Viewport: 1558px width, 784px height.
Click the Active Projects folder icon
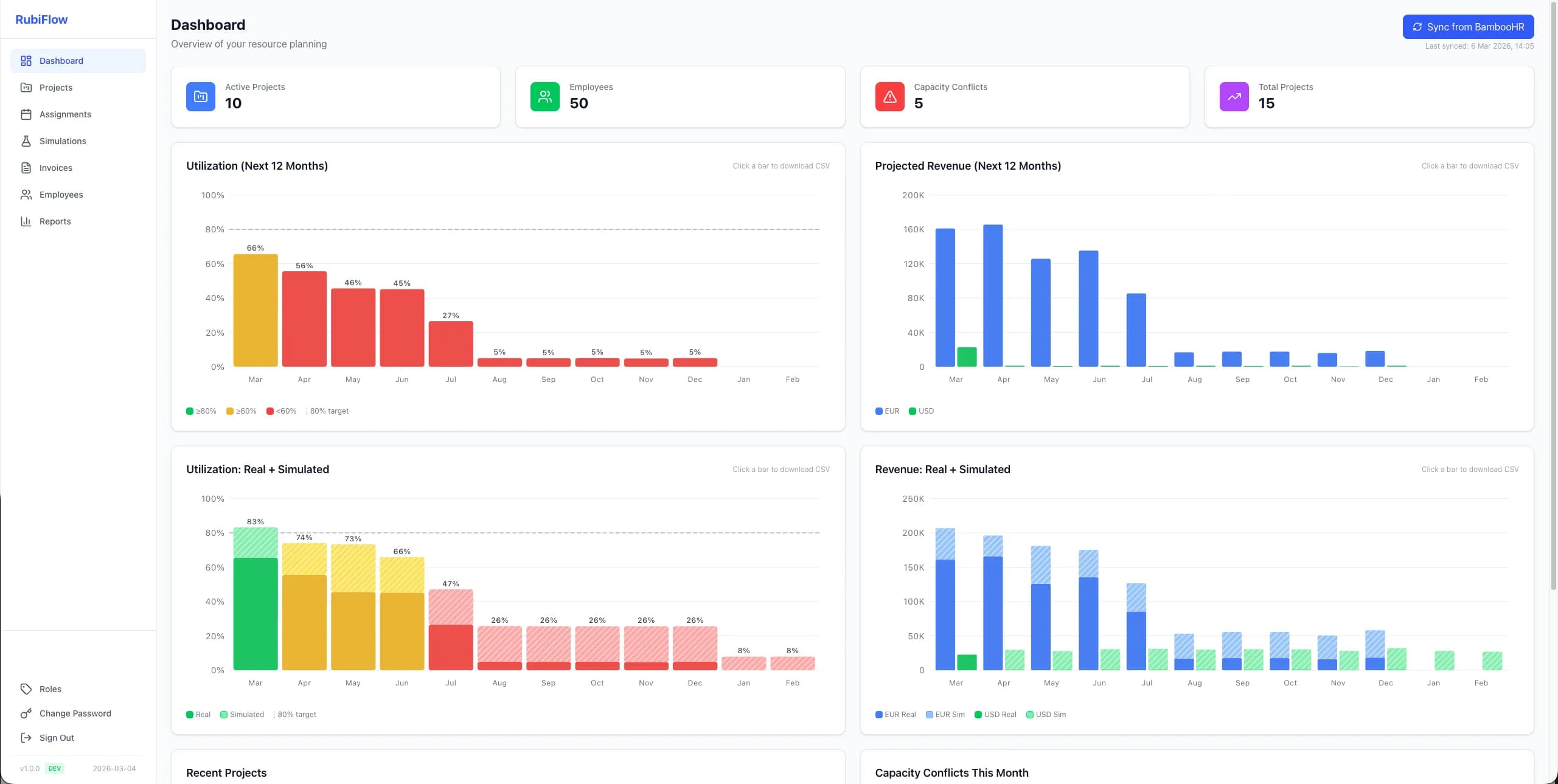(x=200, y=97)
